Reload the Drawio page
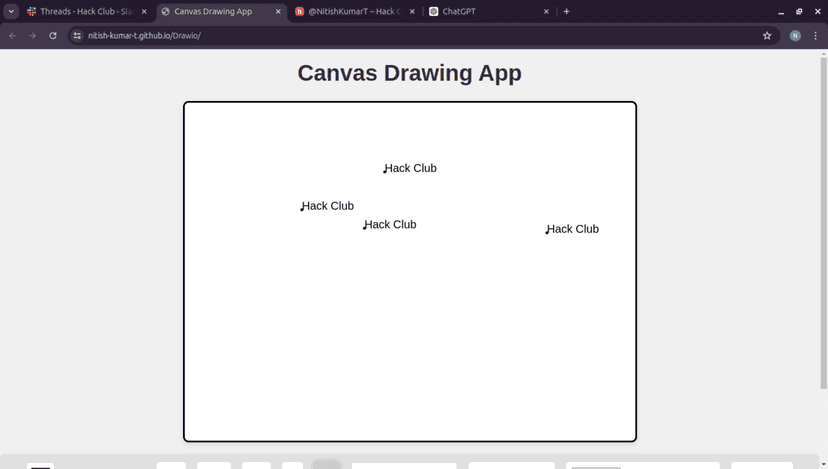Viewport: 828px width, 469px height. pyautogui.click(x=53, y=35)
